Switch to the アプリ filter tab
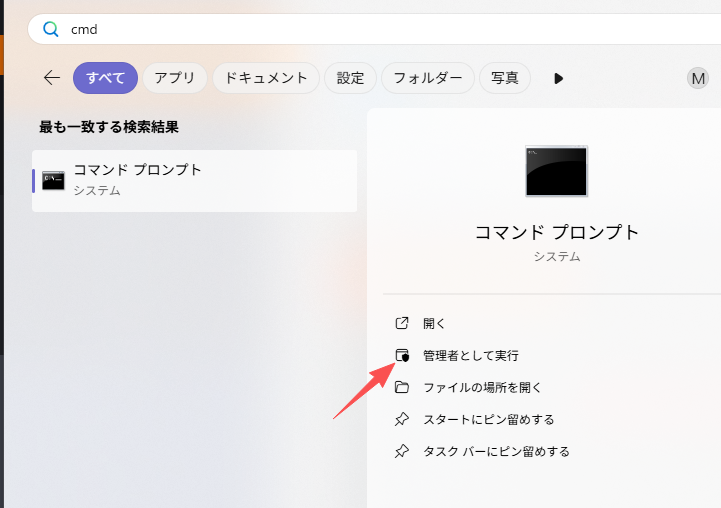 [175, 78]
